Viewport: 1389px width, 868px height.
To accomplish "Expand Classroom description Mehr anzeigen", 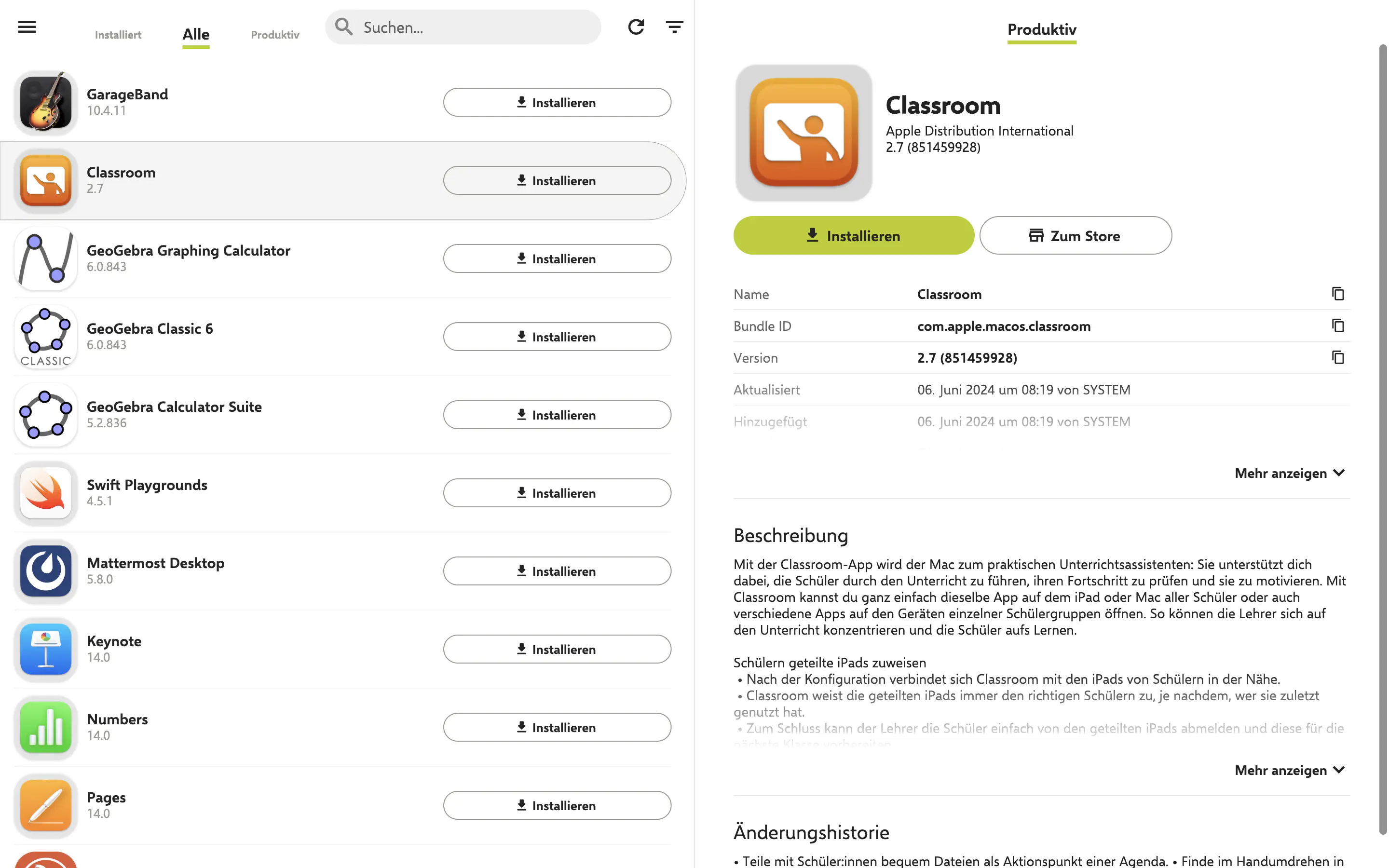I will 1290,769.
